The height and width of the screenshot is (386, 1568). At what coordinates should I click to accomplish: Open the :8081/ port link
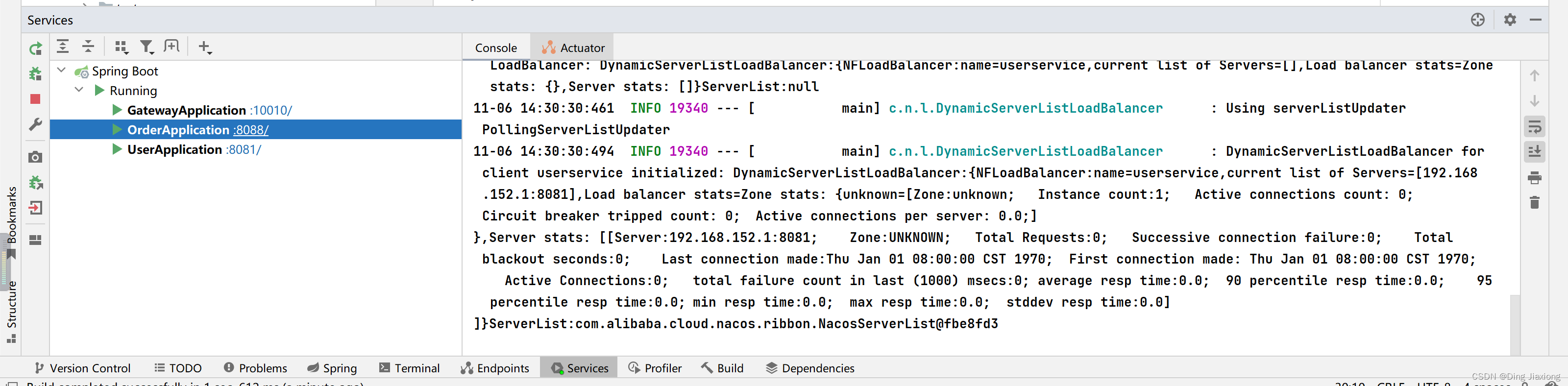point(244,149)
